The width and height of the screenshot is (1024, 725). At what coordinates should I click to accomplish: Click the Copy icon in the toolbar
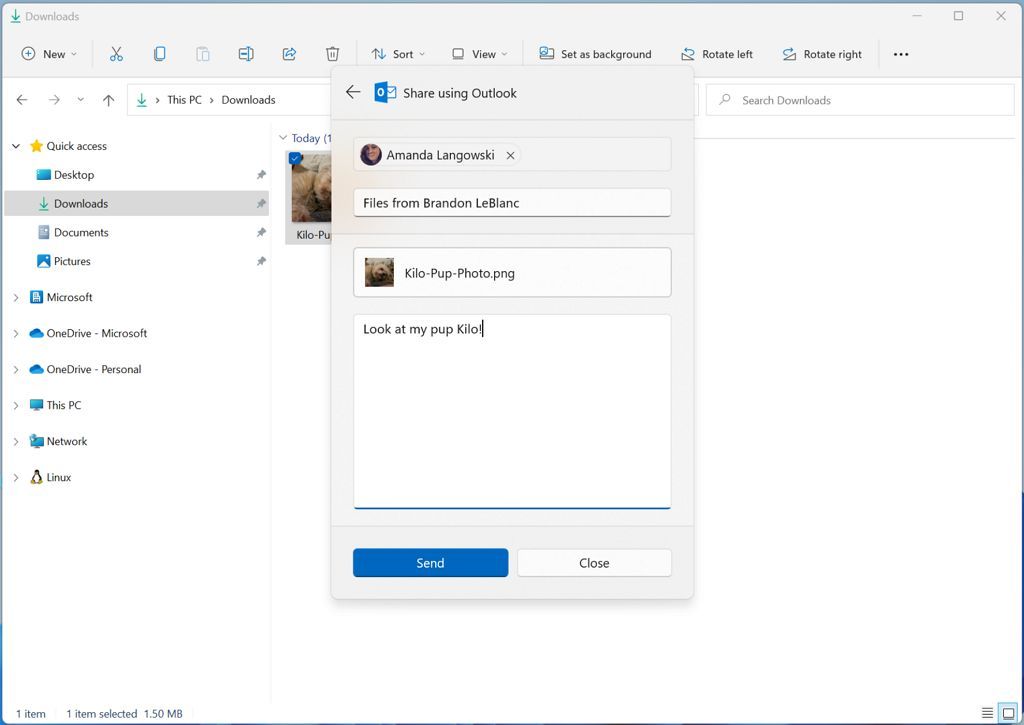160,53
